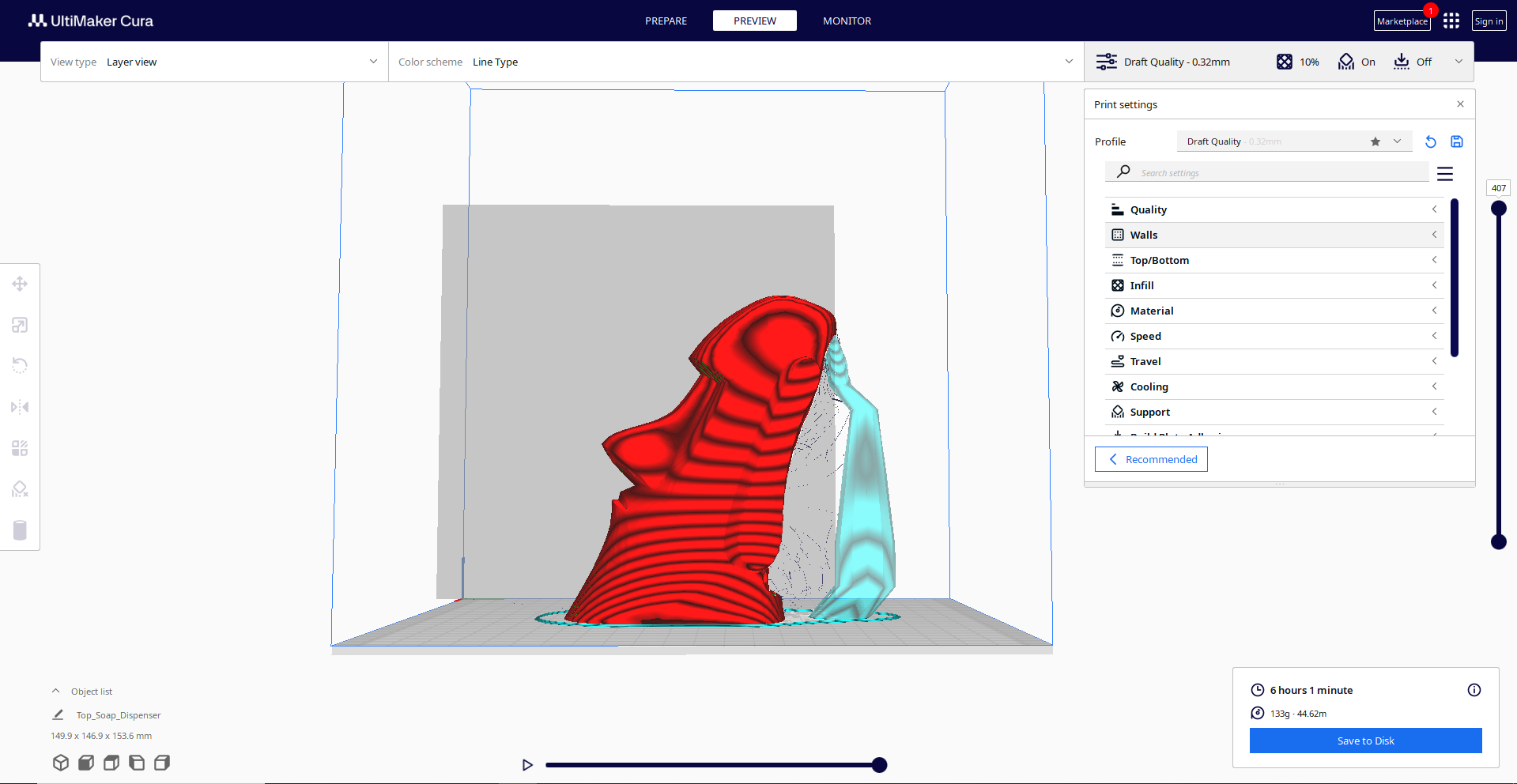This screenshot has height=784, width=1517.
Task: Click the print settings sliders icon
Action: click(1107, 62)
